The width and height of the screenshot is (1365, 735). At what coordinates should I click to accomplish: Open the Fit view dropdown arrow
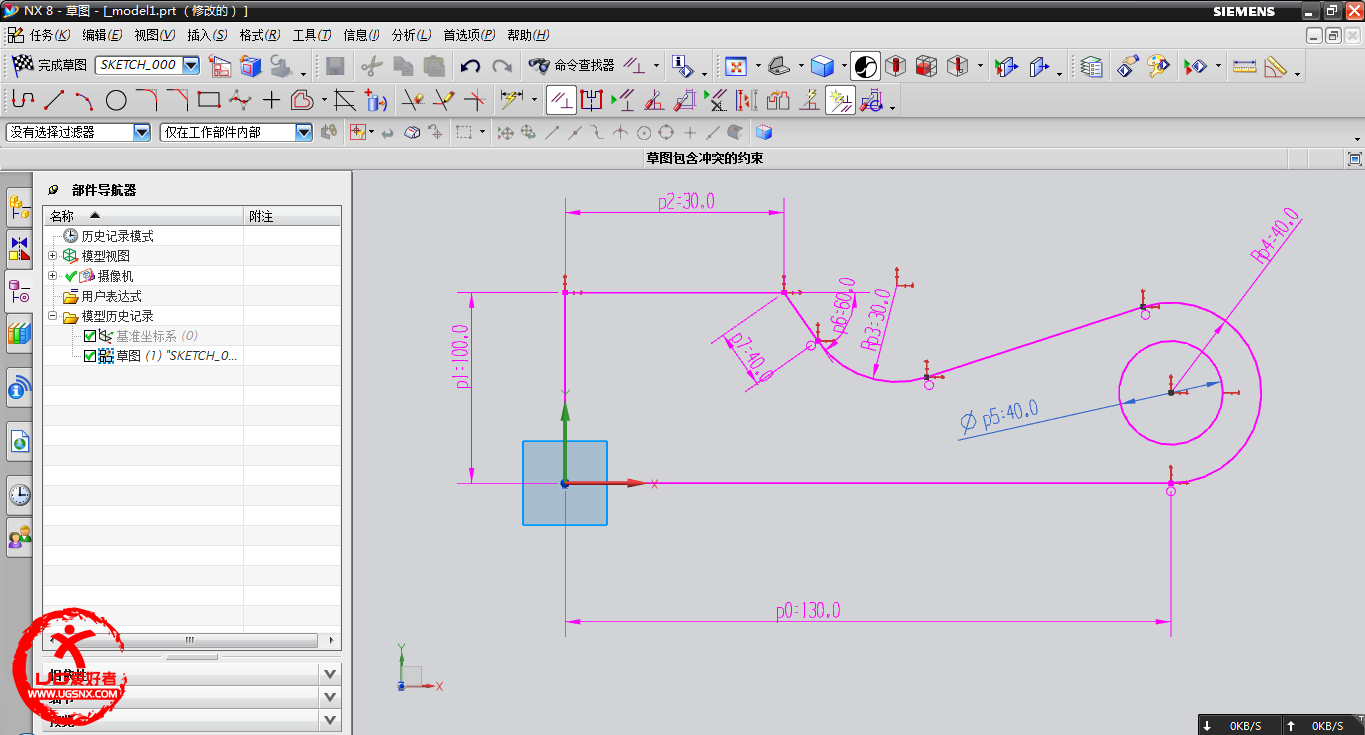759,66
